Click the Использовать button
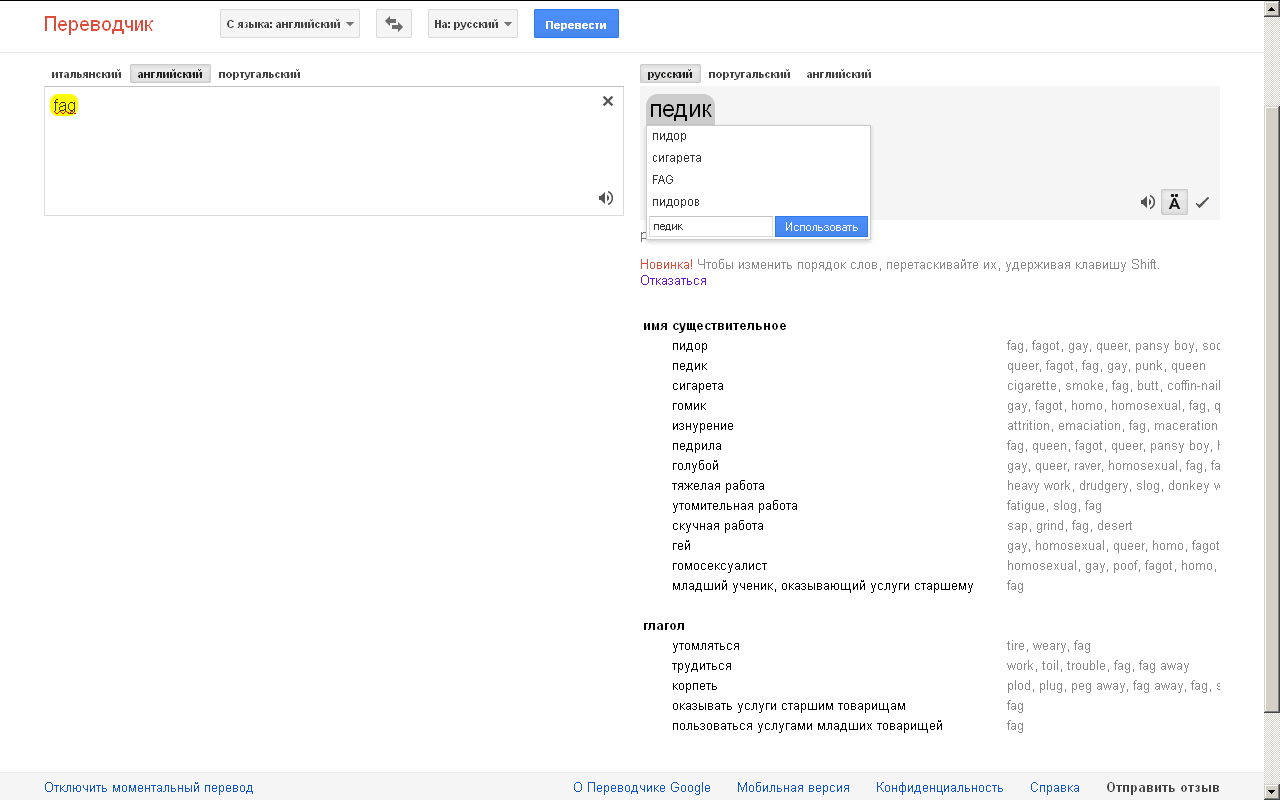The height and width of the screenshot is (800, 1280). point(821,227)
